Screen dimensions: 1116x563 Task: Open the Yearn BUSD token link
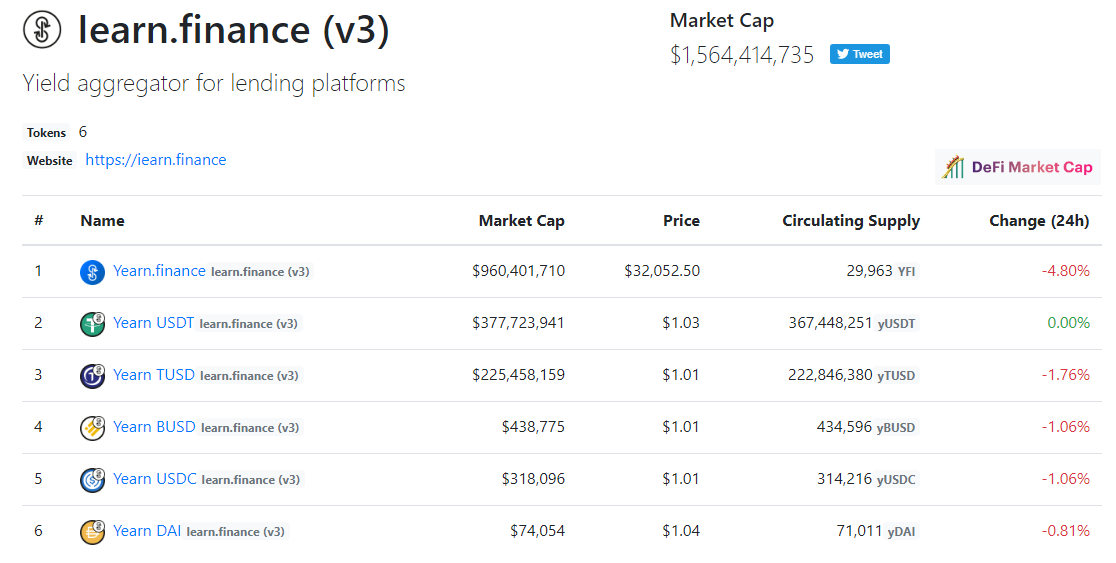(154, 427)
